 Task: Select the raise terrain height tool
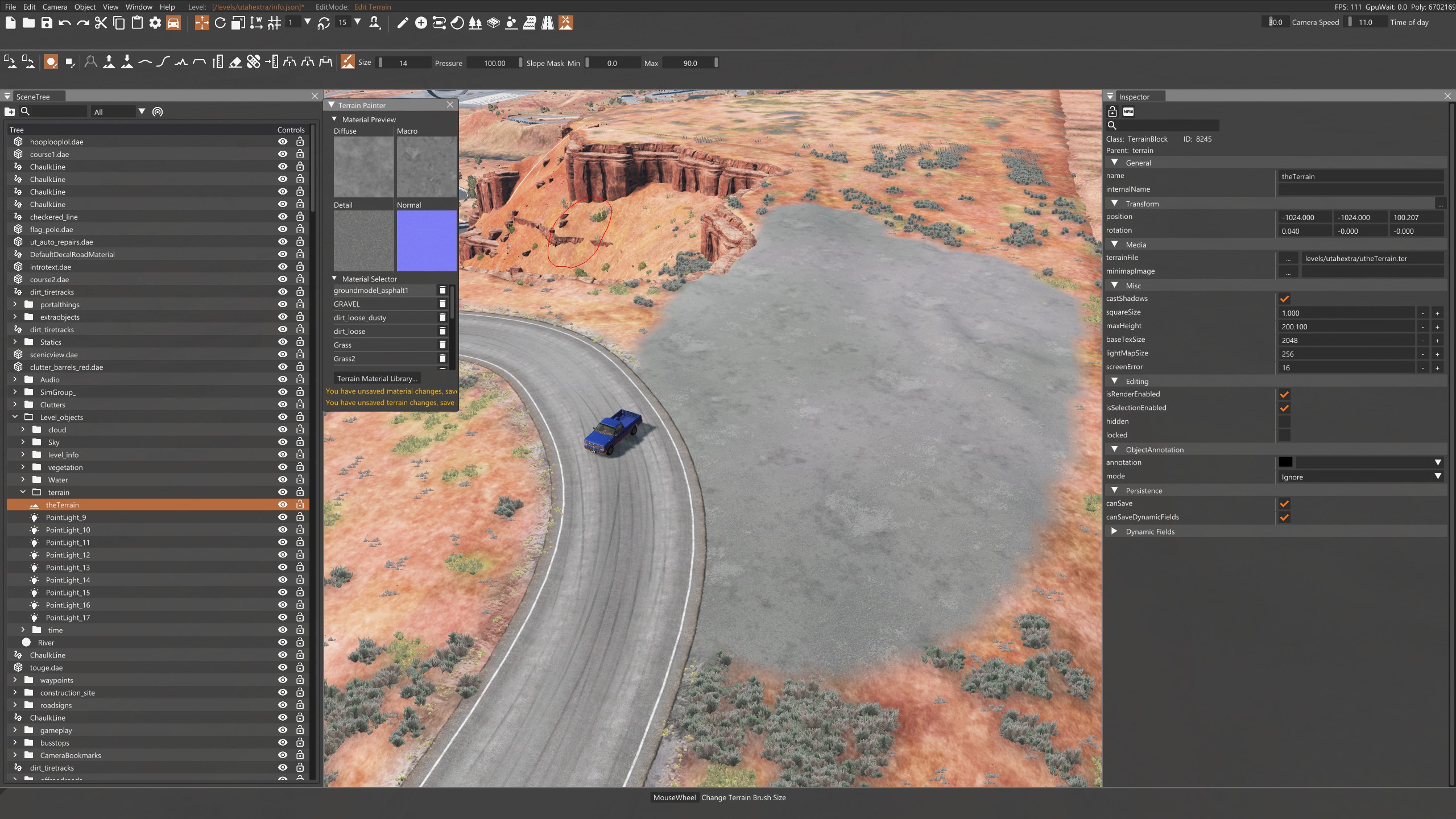click(109, 62)
